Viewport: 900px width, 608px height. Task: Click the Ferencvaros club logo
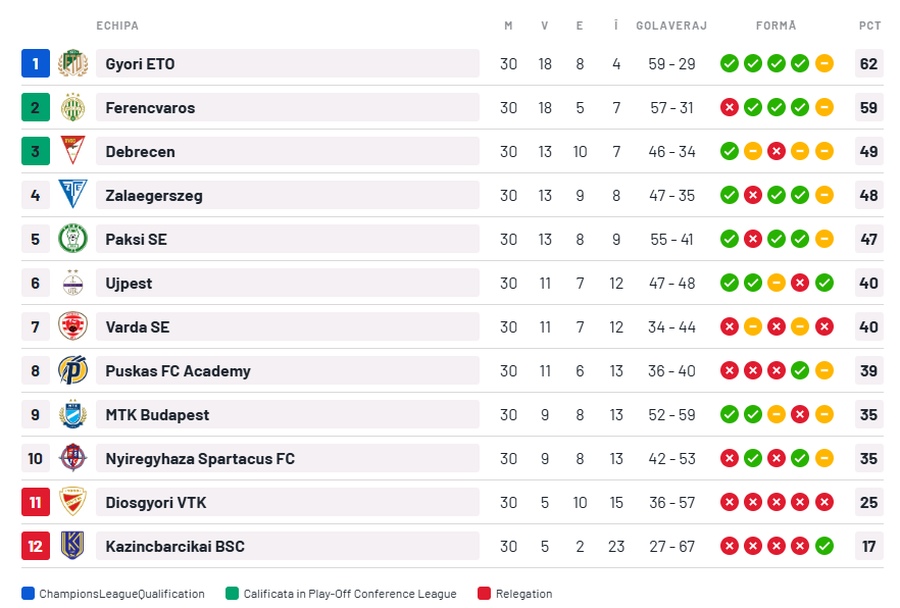(72, 108)
